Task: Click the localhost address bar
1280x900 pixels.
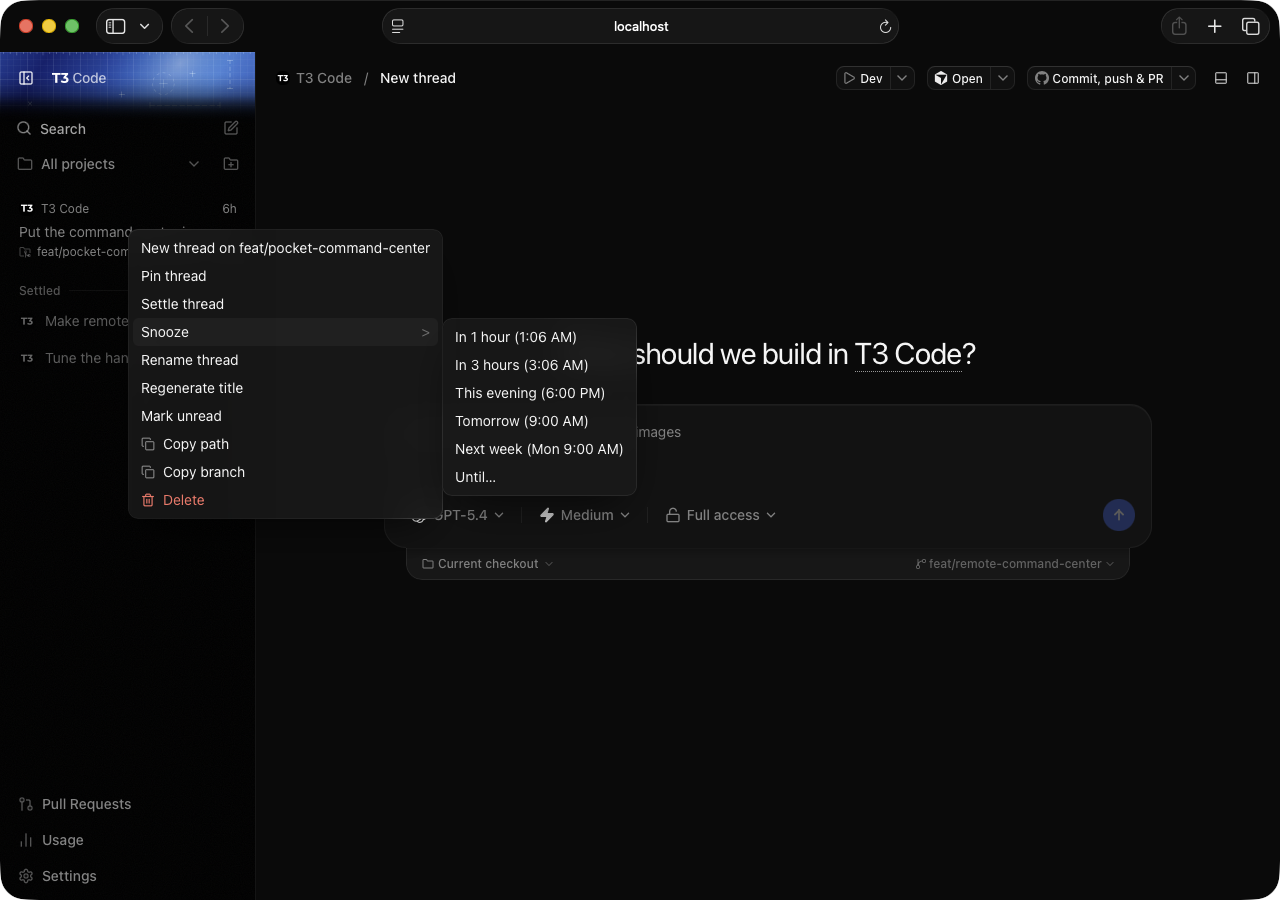Action: pyautogui.click(x=640, y=27)
